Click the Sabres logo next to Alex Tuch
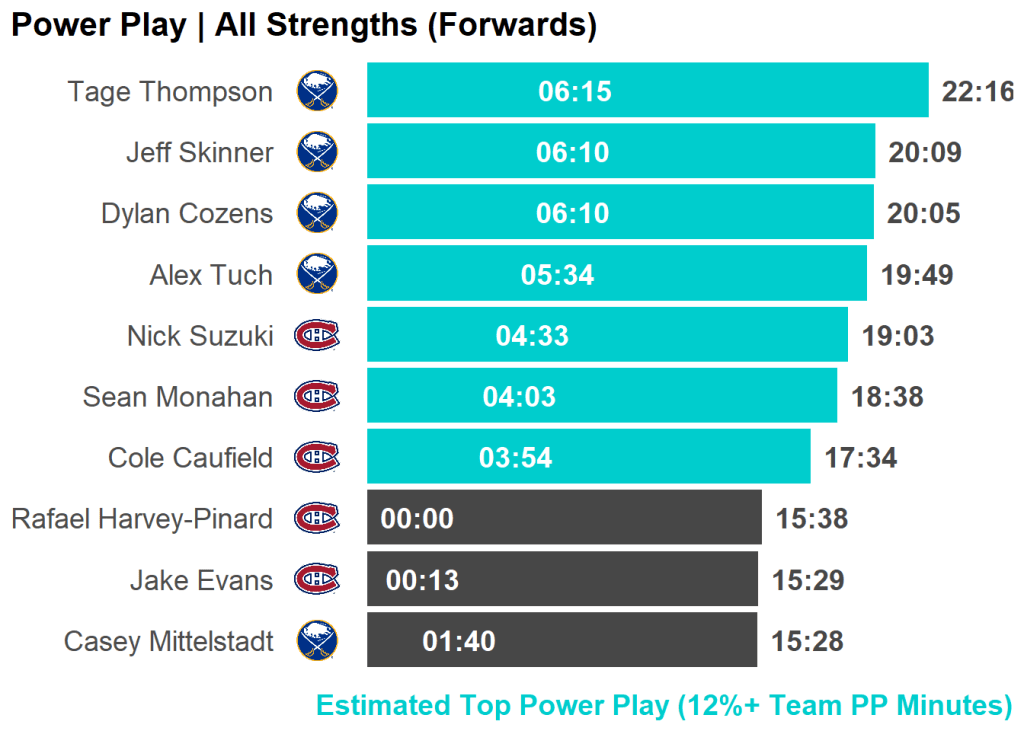This screenshot has width=1024, height=731. [317, 274]
